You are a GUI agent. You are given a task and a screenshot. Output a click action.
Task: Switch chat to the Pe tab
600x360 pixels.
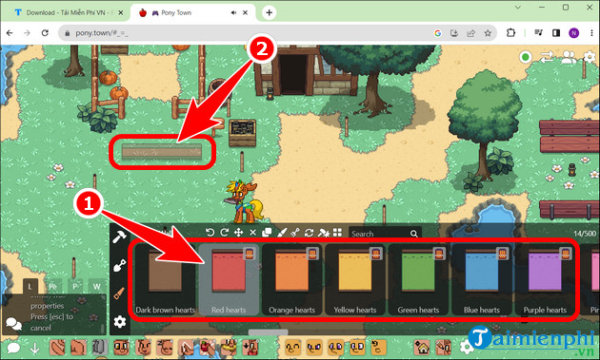click(52, 287)
